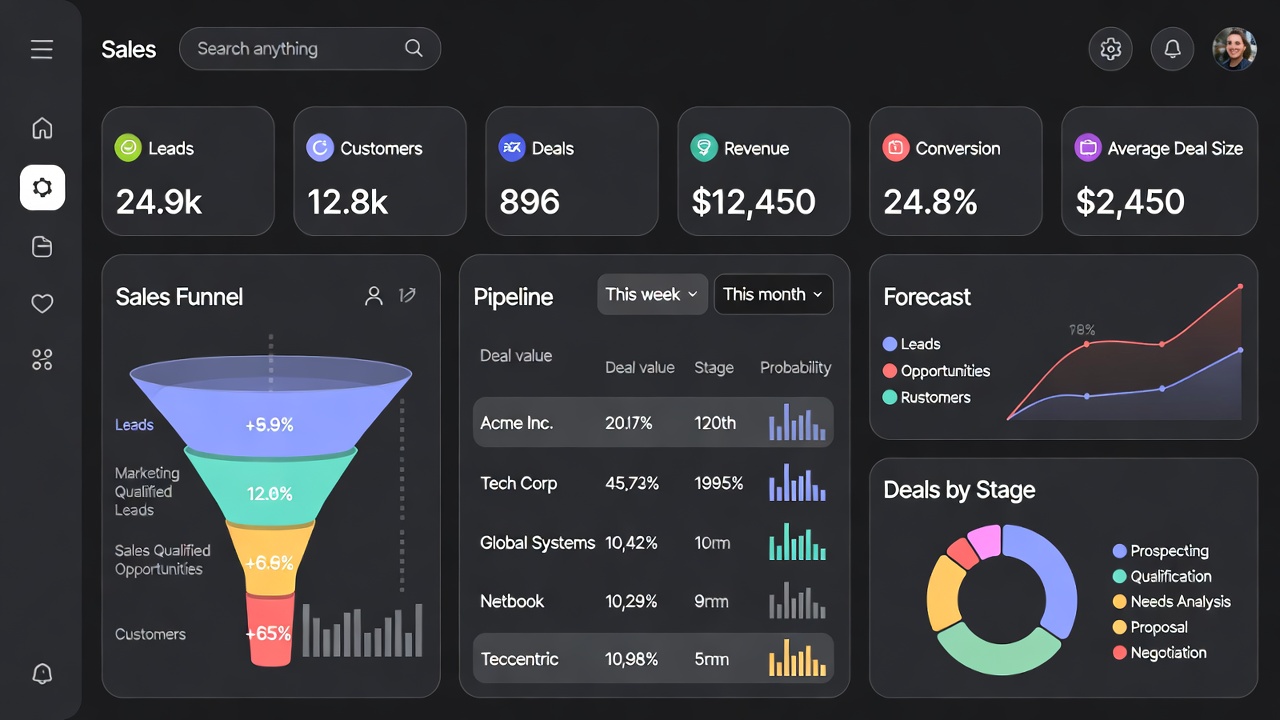Open the settings gear in the top bar
Screen dimensions: 1280x720
(1110, 48)
